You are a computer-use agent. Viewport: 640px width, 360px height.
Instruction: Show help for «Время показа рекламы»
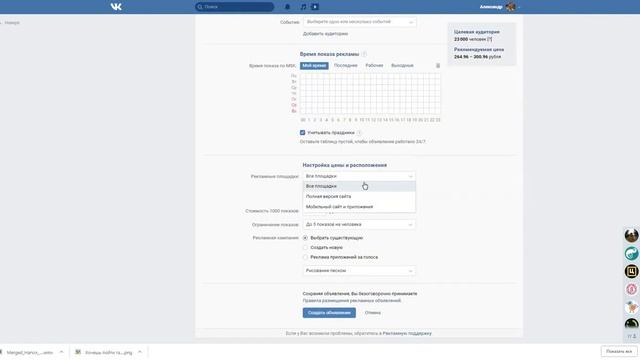tap(364, 54)
